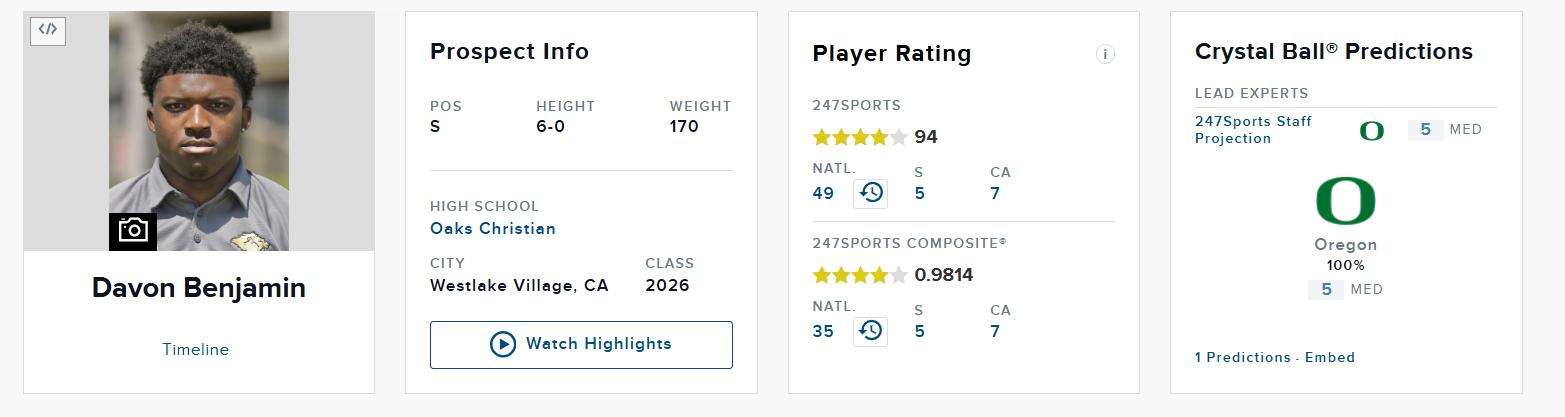1565x417 pixels.
Task: Click the large Oregon logo
Action: click(x=1345, y=201)
